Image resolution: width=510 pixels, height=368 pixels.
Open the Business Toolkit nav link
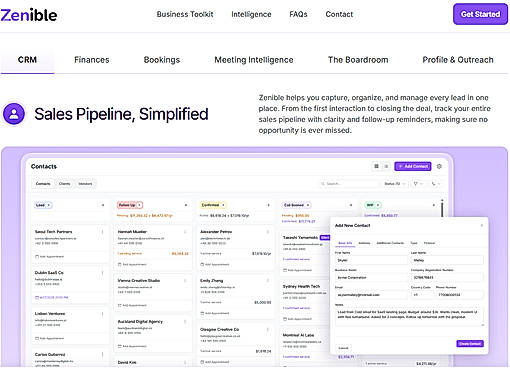(185, 14)
